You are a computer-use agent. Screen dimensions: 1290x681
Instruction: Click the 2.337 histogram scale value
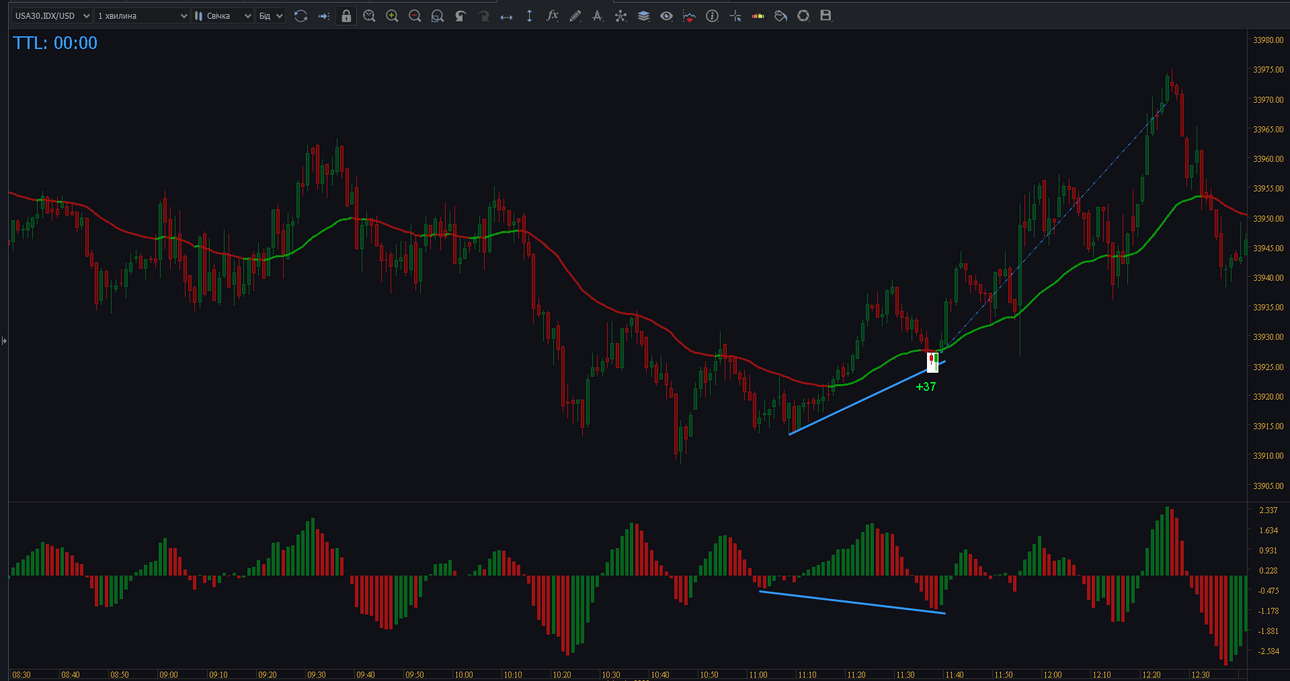1268,510
